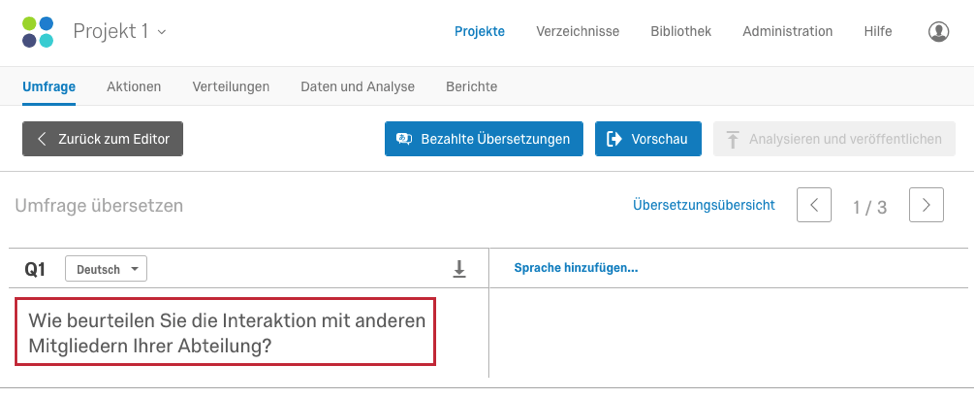Open the user account profile icon
This screenshot has height=400, width=974.
[939, 32]
